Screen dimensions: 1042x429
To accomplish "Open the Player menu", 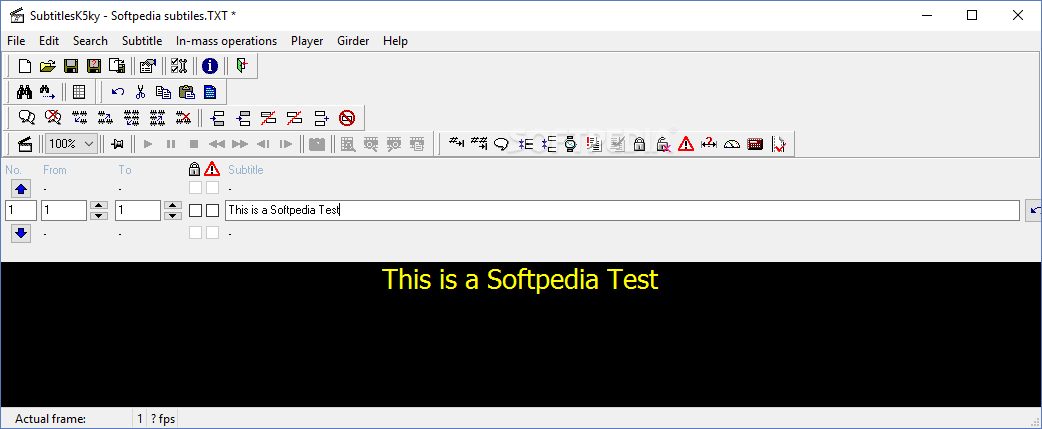I will pos(307,41).
